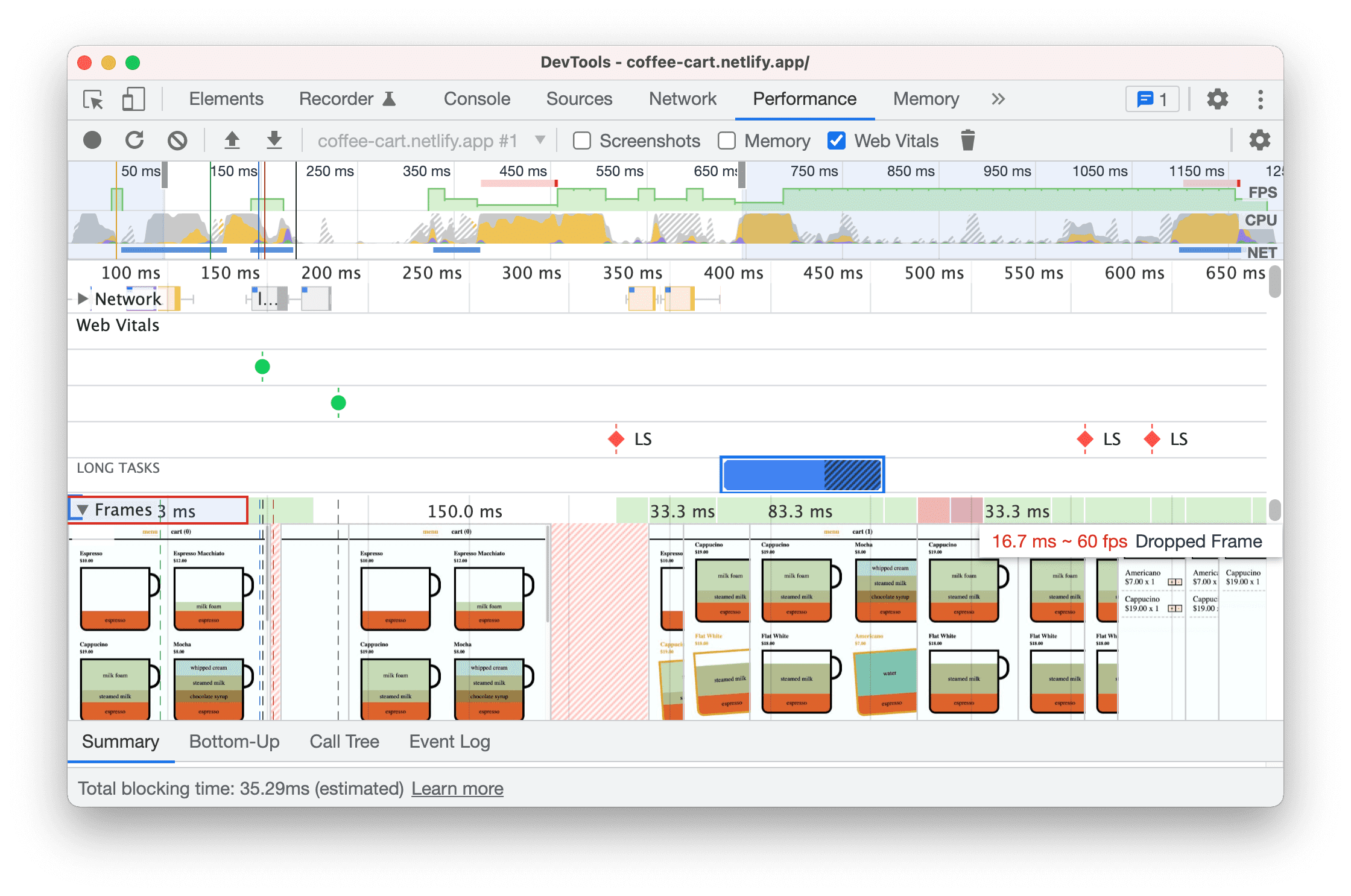Select the coffee-cart.netlify.app #1 dropdown

coord(430,140)
